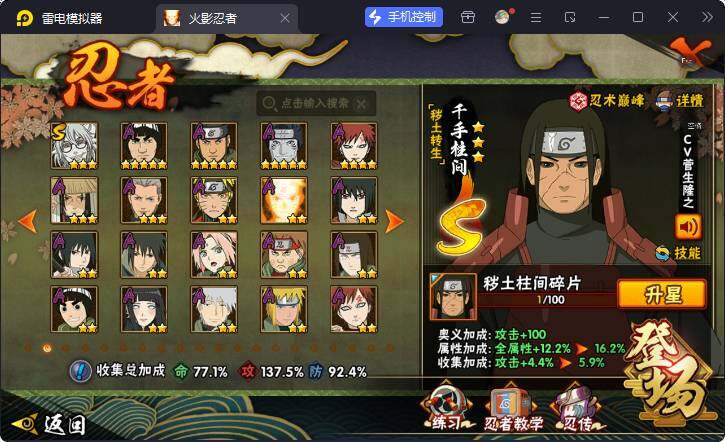Open 忍术巅峰 ranking icon

pyautogui.click(x=606, y=100)
